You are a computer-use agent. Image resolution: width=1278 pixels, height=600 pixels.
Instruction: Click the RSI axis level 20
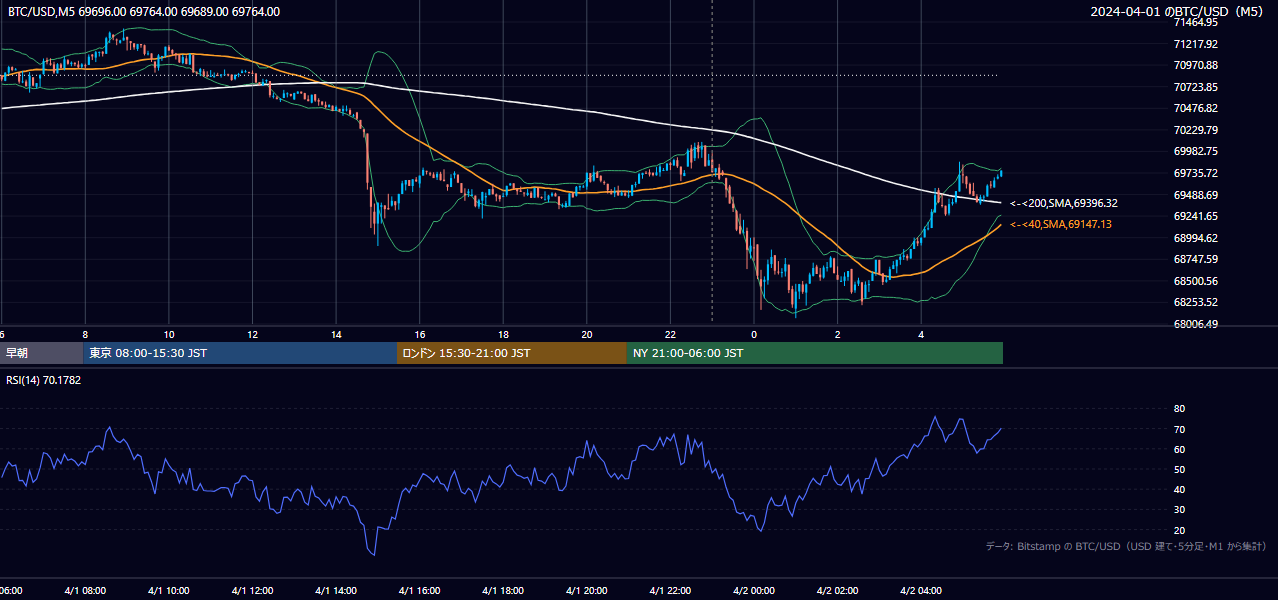[1179, 530]
